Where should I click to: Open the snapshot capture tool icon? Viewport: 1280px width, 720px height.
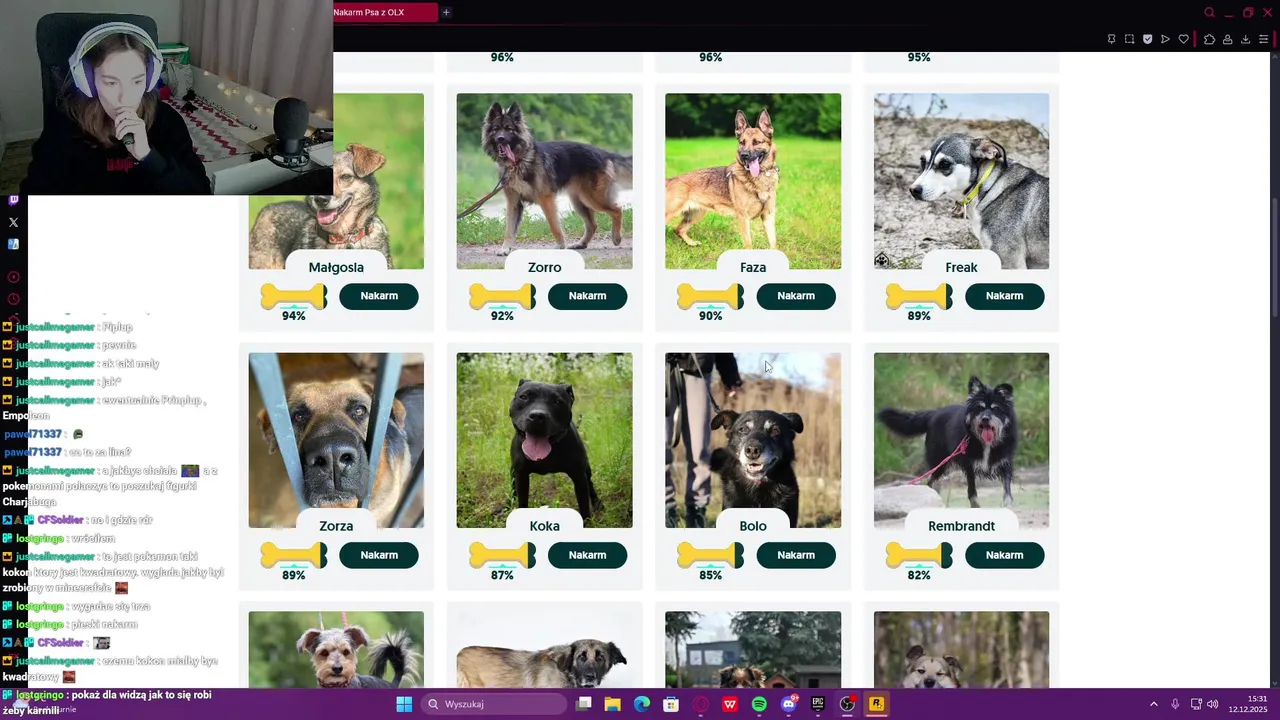(1129, 39)
